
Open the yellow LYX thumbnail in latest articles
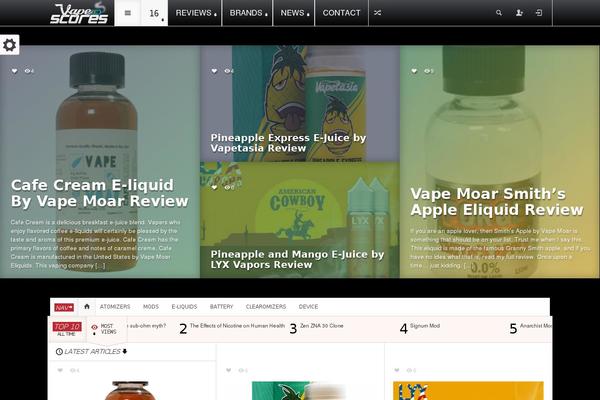point(468,390)
